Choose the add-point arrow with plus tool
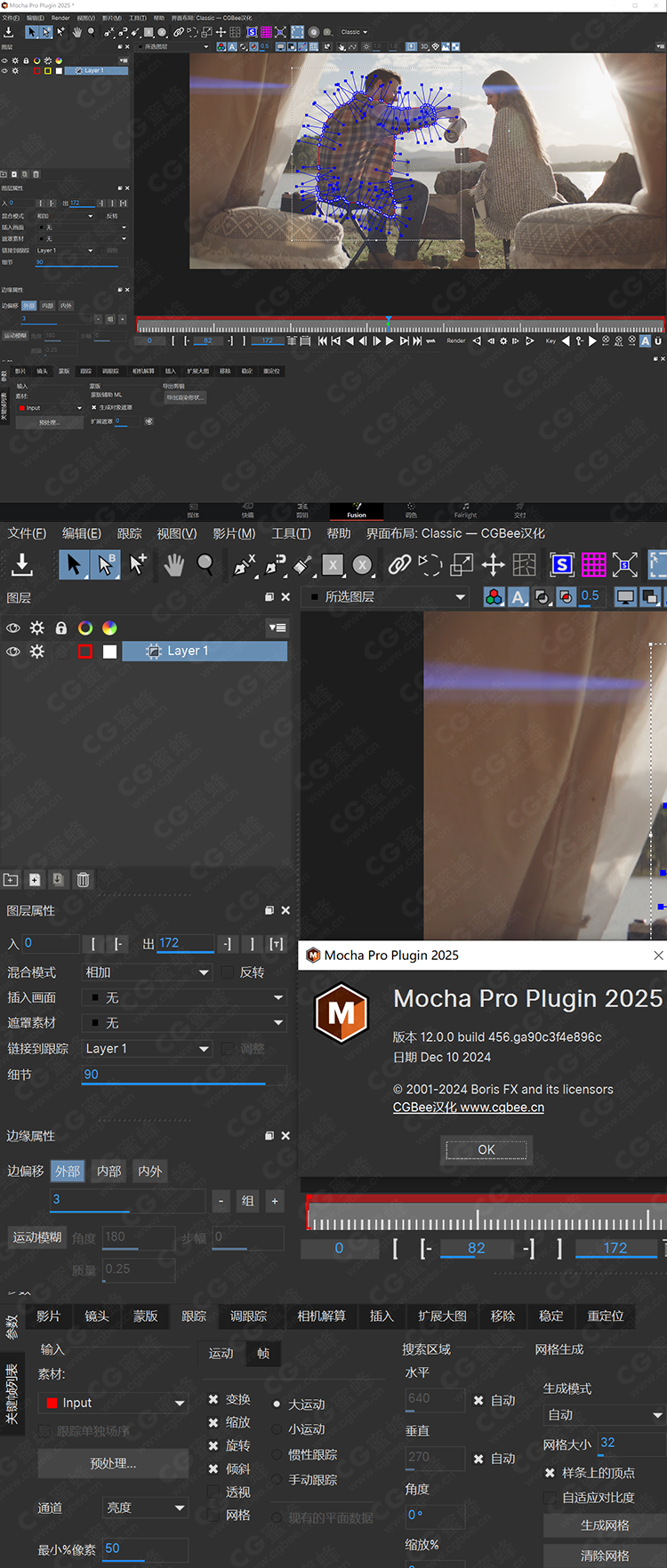This screenshot has width=667, height=1568. pos(138,564)
